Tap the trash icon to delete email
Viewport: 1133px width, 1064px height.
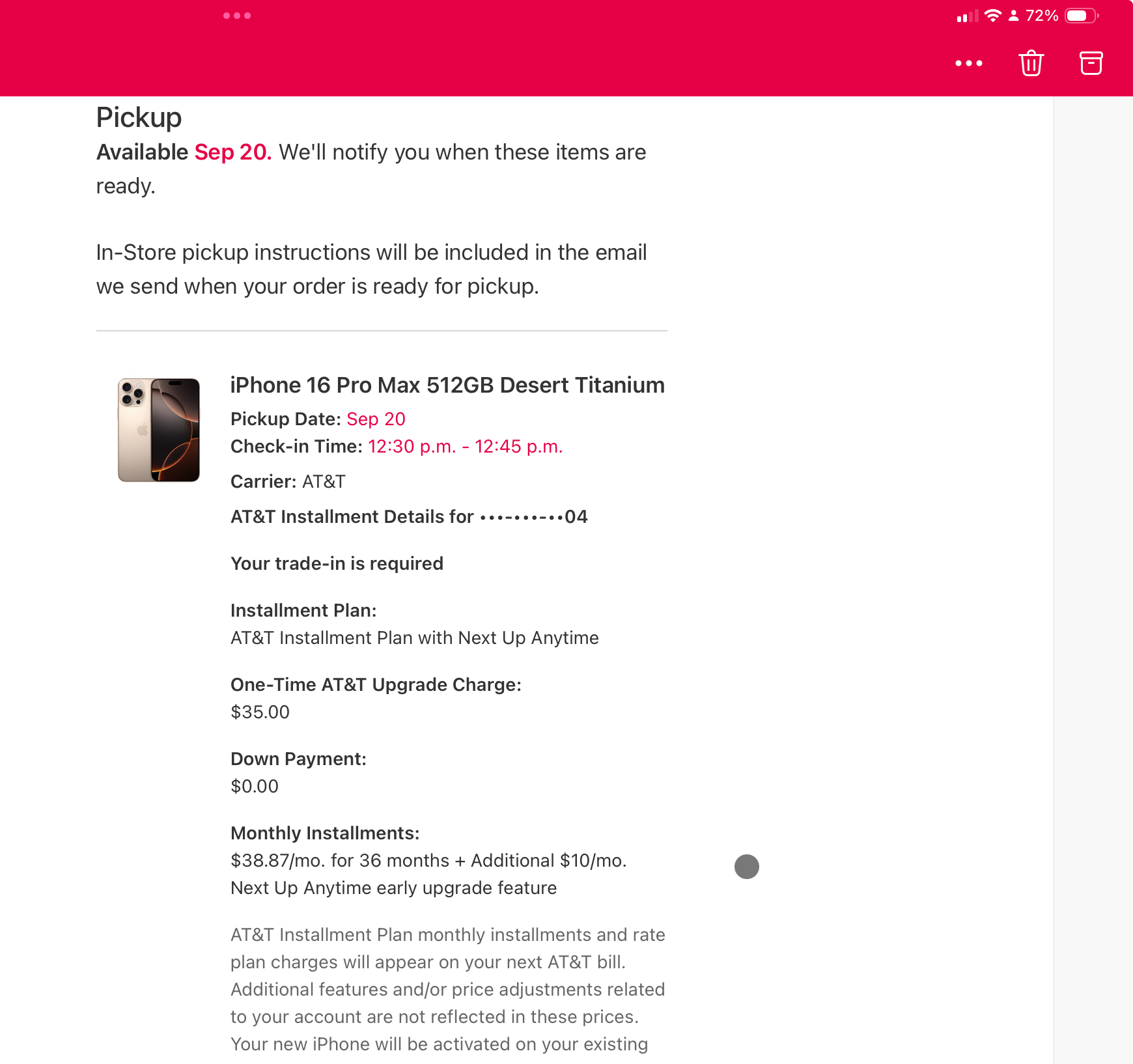tap(1031, 63)
